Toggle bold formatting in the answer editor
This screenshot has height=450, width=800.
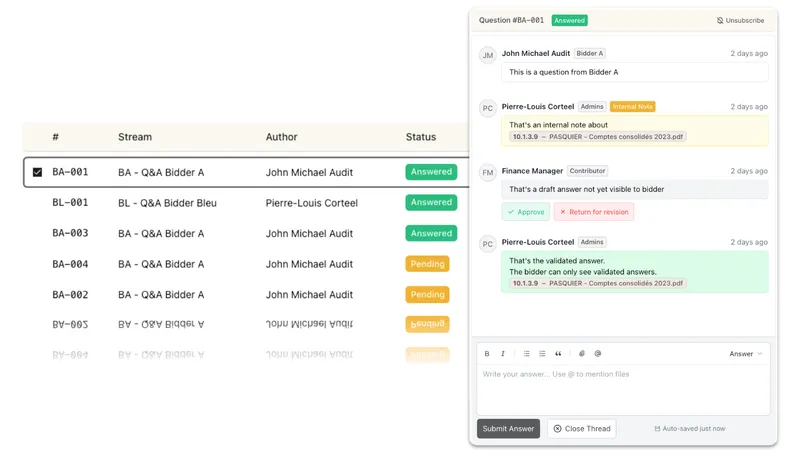[x=487, y=354]
